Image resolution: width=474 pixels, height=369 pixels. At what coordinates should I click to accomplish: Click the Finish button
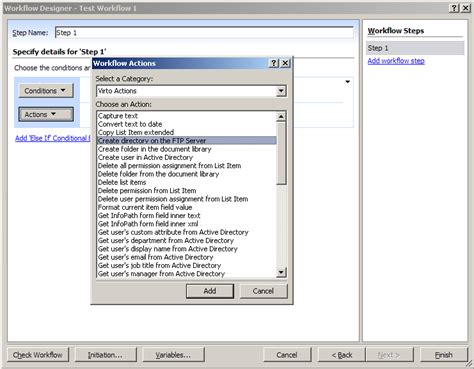444,355
